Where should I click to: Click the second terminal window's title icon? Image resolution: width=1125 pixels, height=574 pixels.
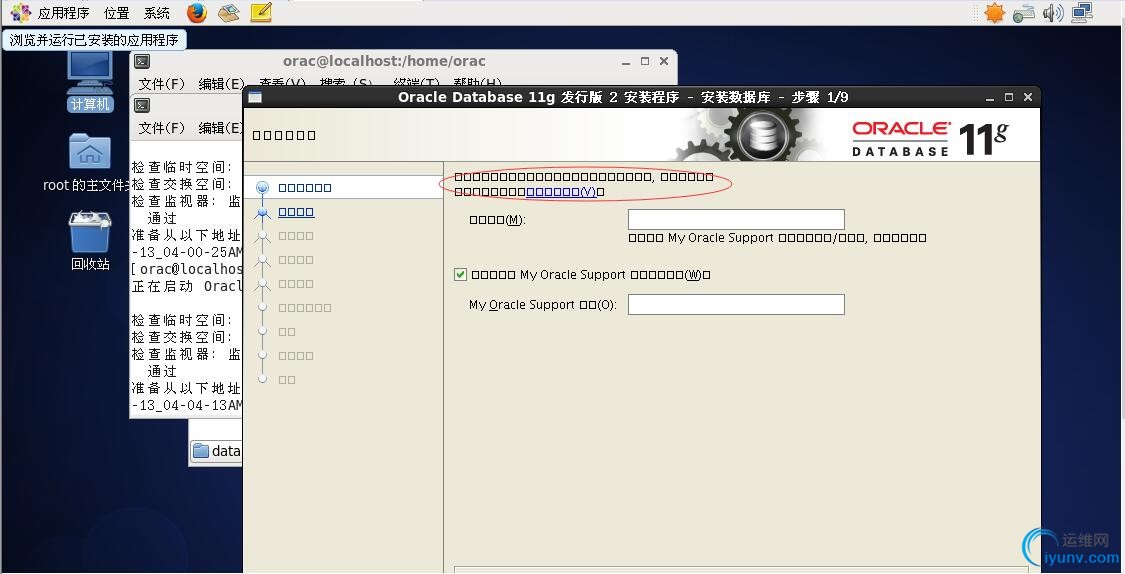(142, 105)
